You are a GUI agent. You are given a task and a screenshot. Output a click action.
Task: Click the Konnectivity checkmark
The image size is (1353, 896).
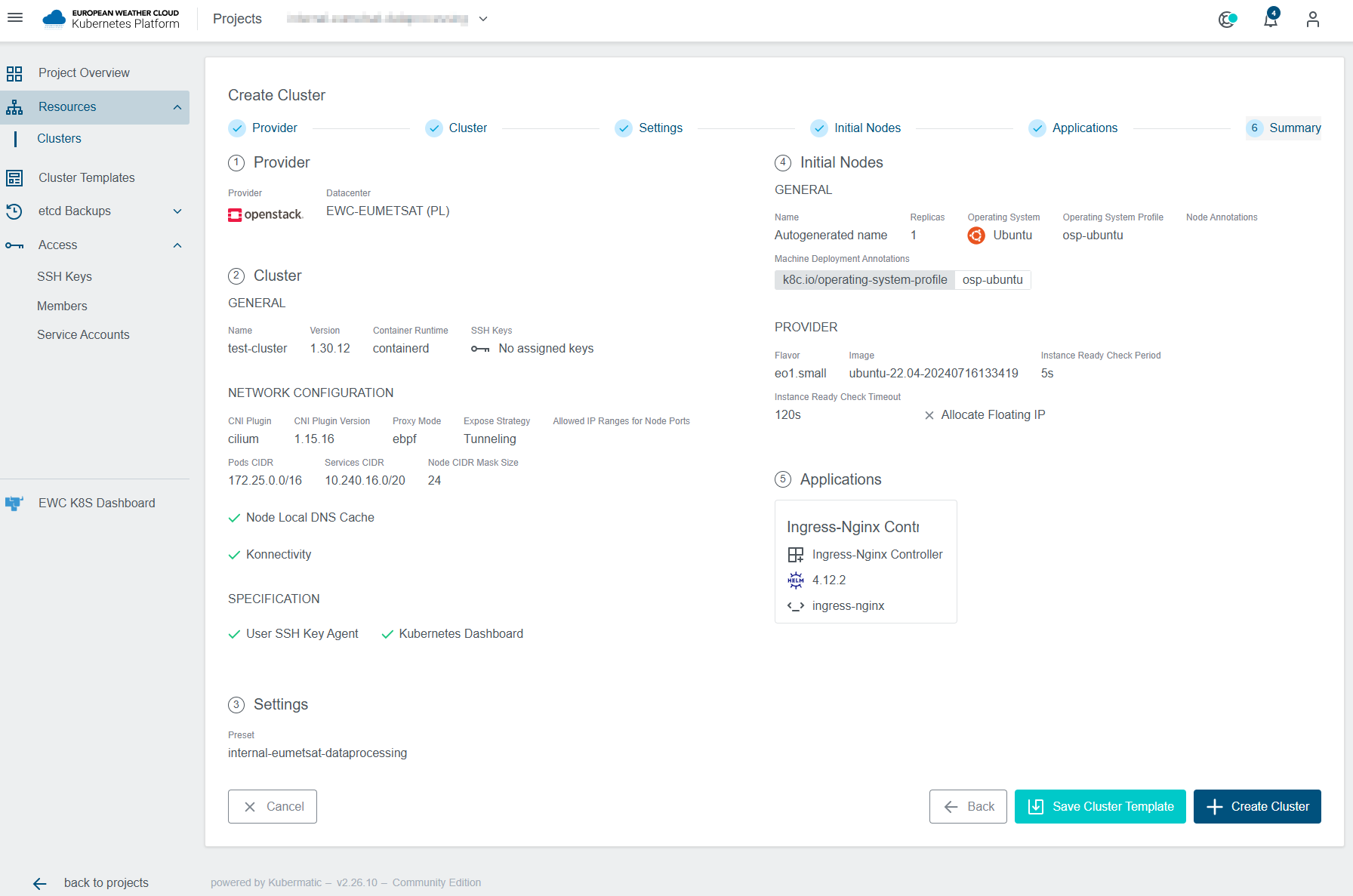pyautogui.click(x=234, y=555)
